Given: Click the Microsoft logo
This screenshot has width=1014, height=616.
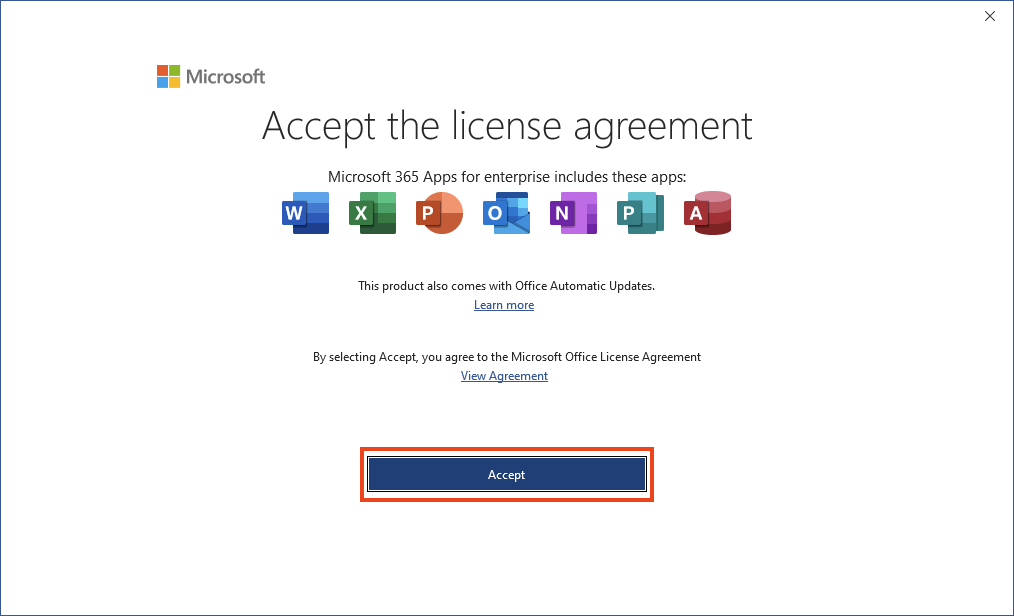Looking at the screenshot, I should pyautogui.click(x=210, y=76).
